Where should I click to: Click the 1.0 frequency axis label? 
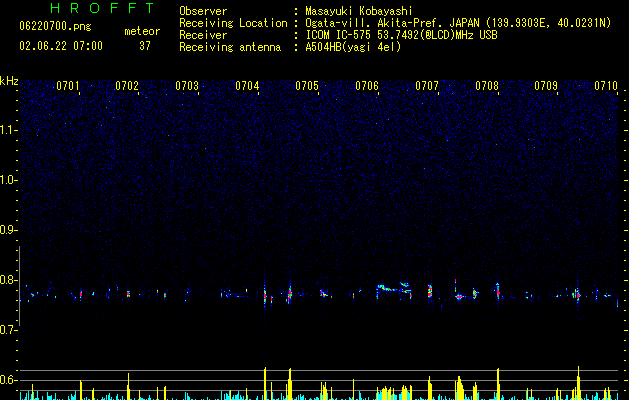click(8, 180)
